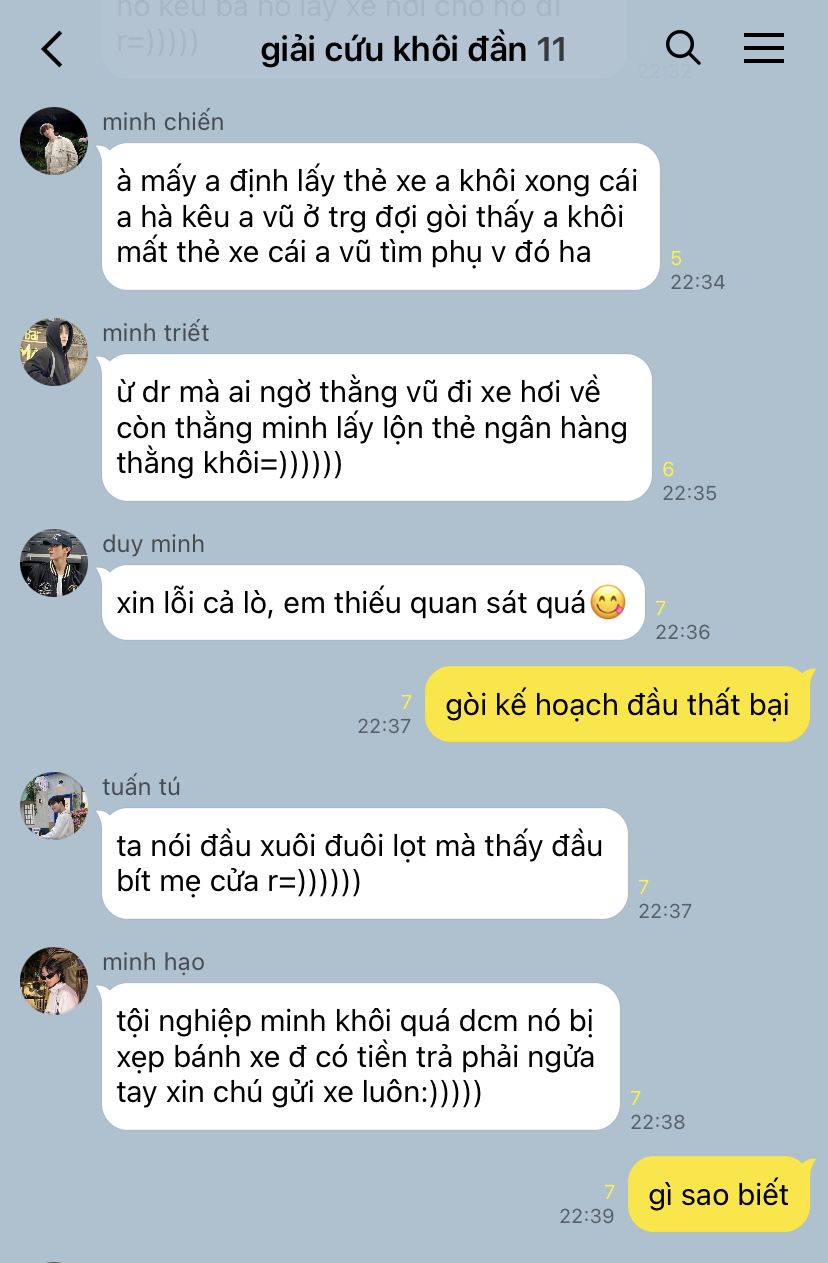The width and height of the screenshot is (828, 1263).
Task: Tap the chat title giải cứu khôi đần
Action: click(393, 49)
